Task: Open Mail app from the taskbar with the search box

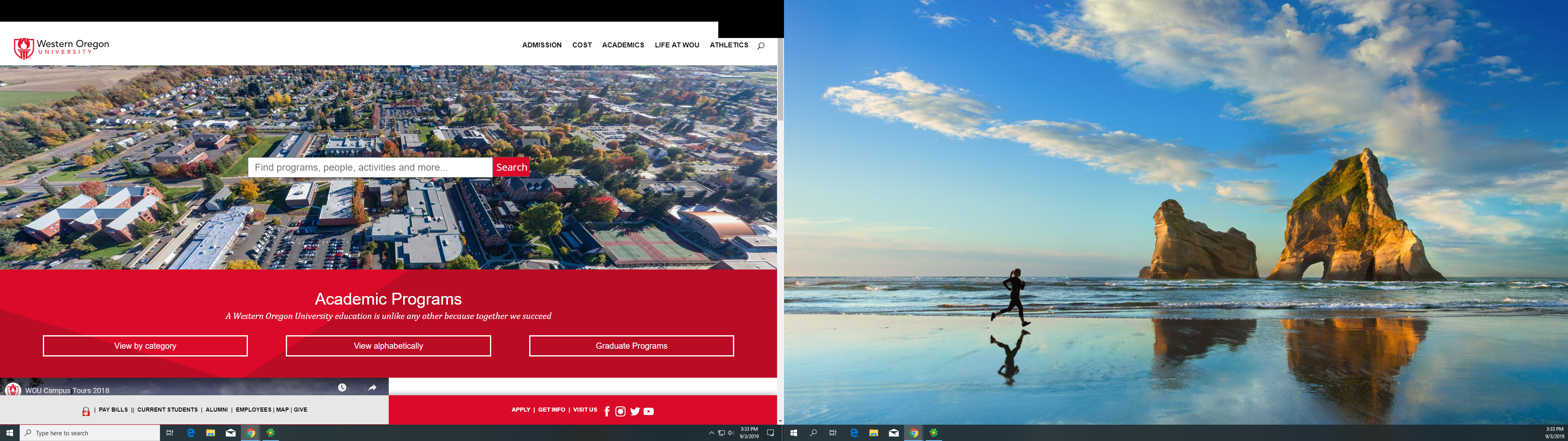Action: (x=231, y=433)
